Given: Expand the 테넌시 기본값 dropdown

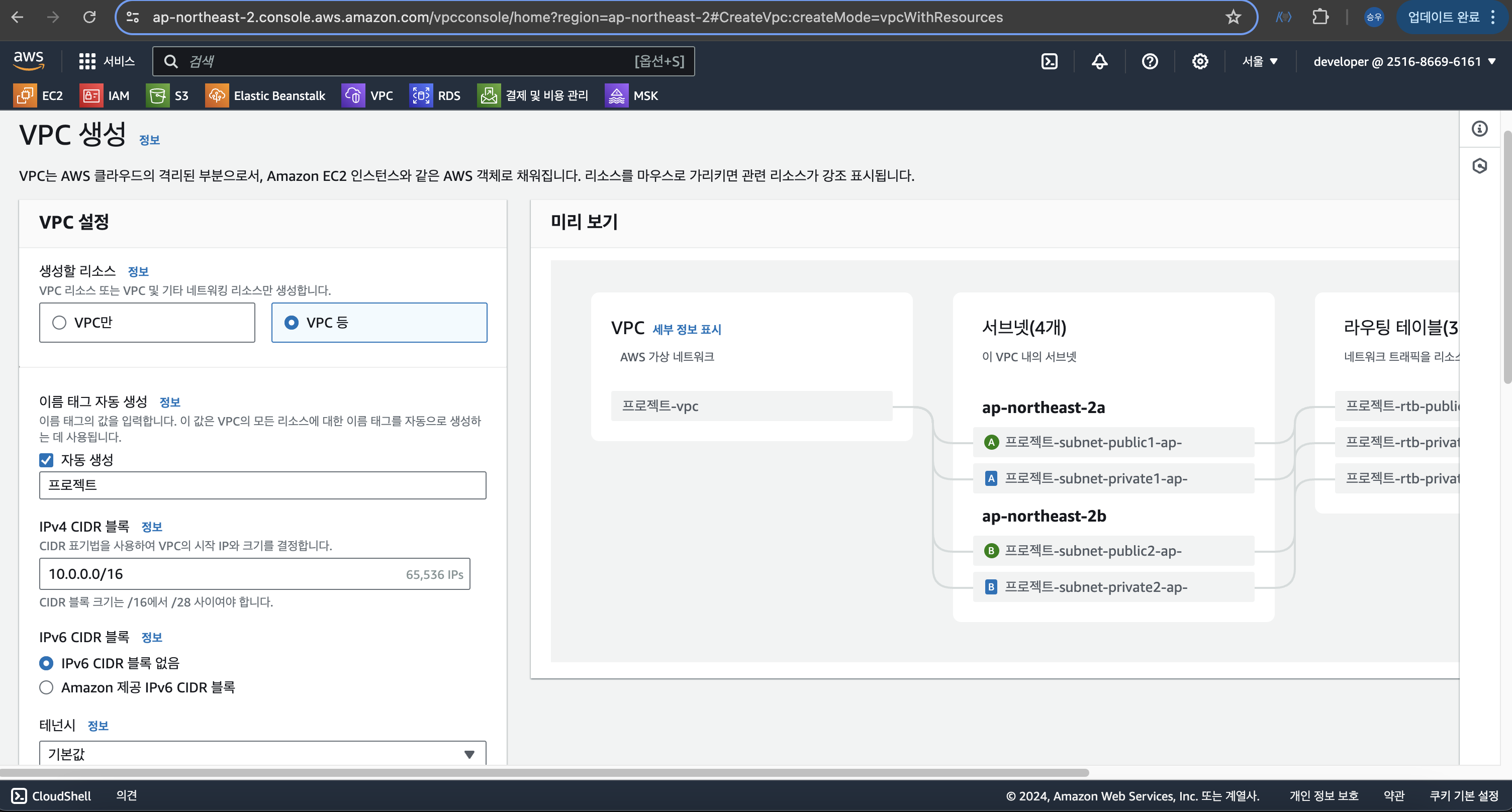Looking at the screenshot, I should click(262, 754).
